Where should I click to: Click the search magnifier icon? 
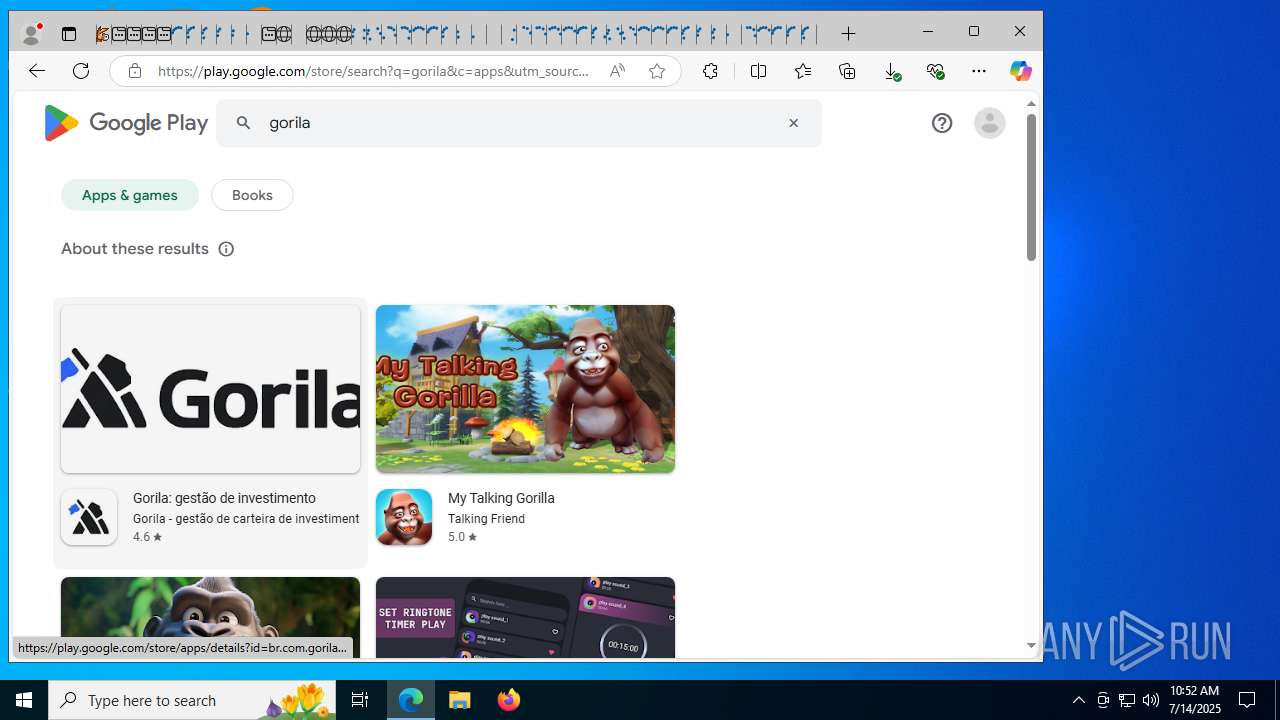coord(243,123)
